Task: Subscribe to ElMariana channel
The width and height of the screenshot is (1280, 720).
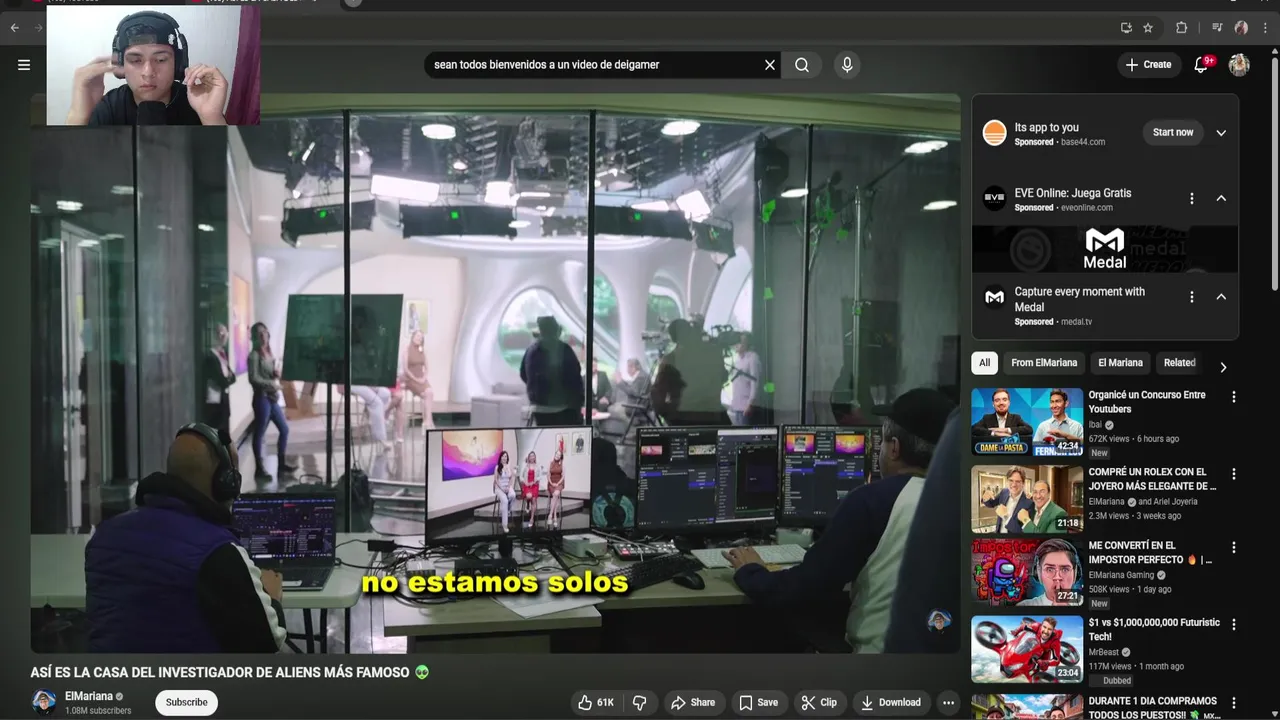Action: click(x=186, y=702)
